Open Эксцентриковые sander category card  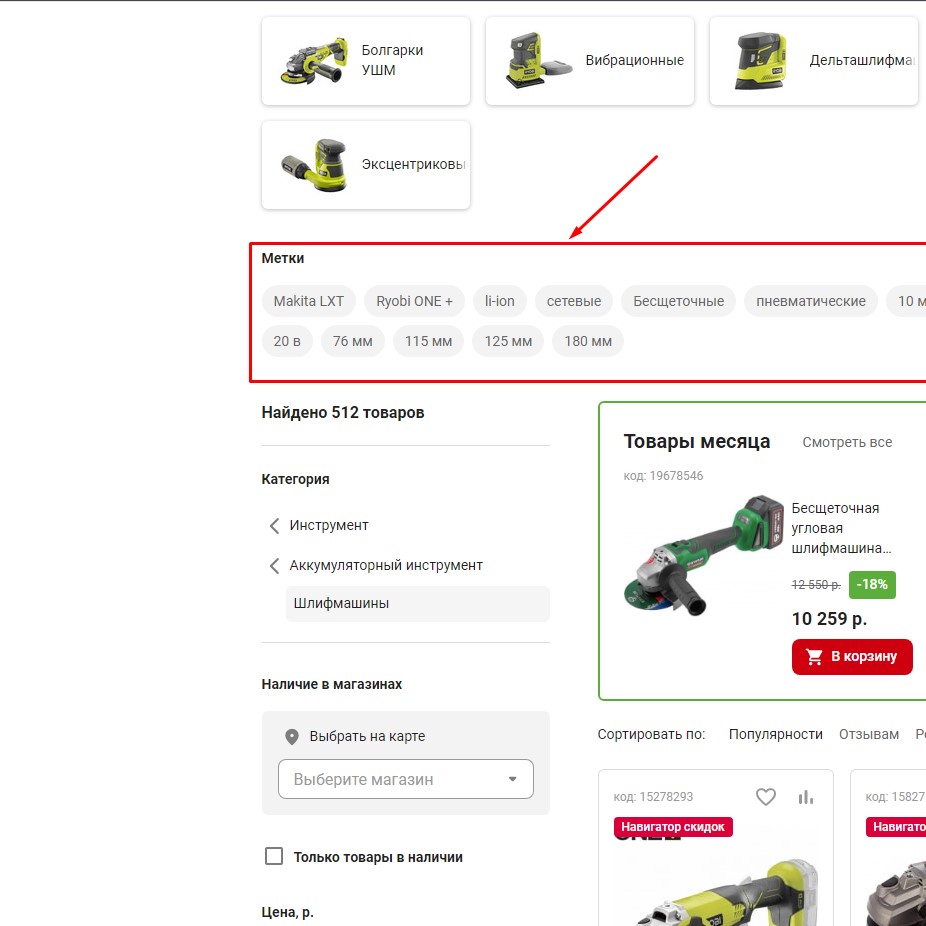click(366, 165)
